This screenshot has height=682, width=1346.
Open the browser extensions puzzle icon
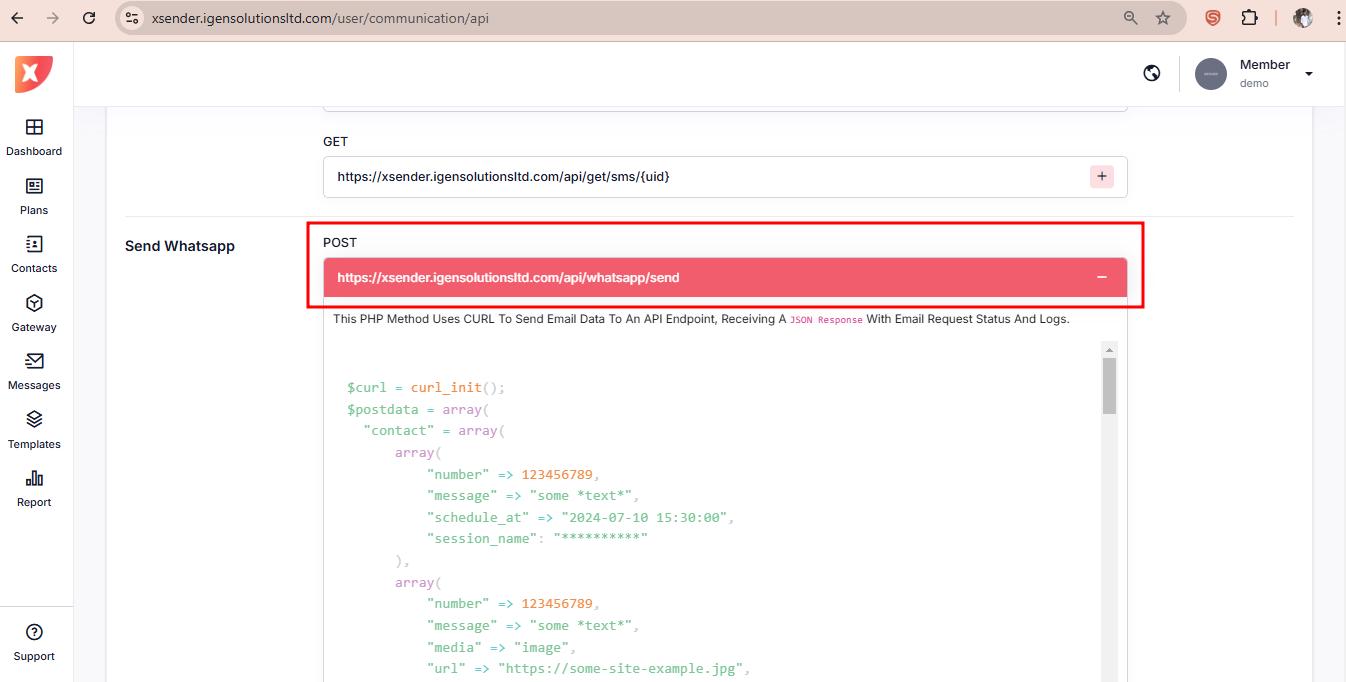pyautogui.click(x=1249, y=18)
